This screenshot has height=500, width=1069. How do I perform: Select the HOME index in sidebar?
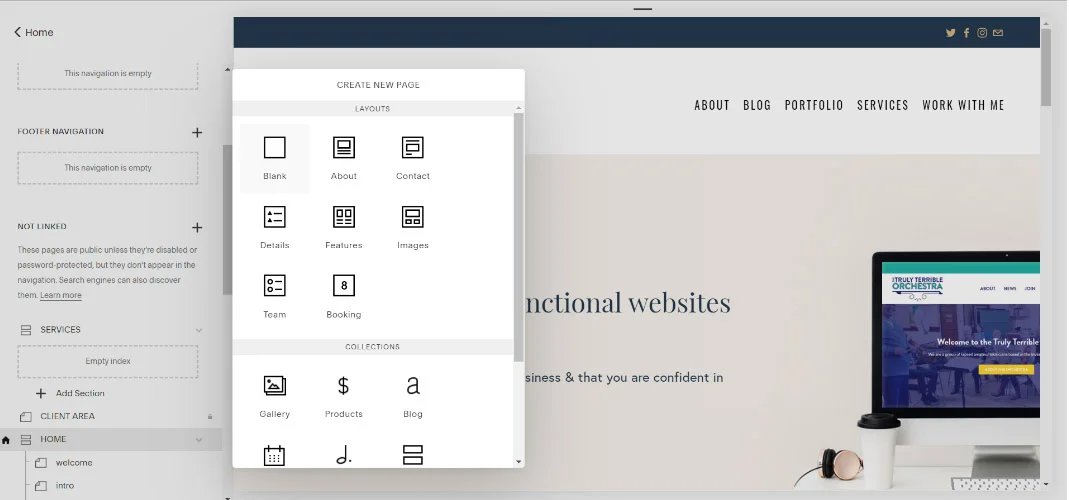53,439
